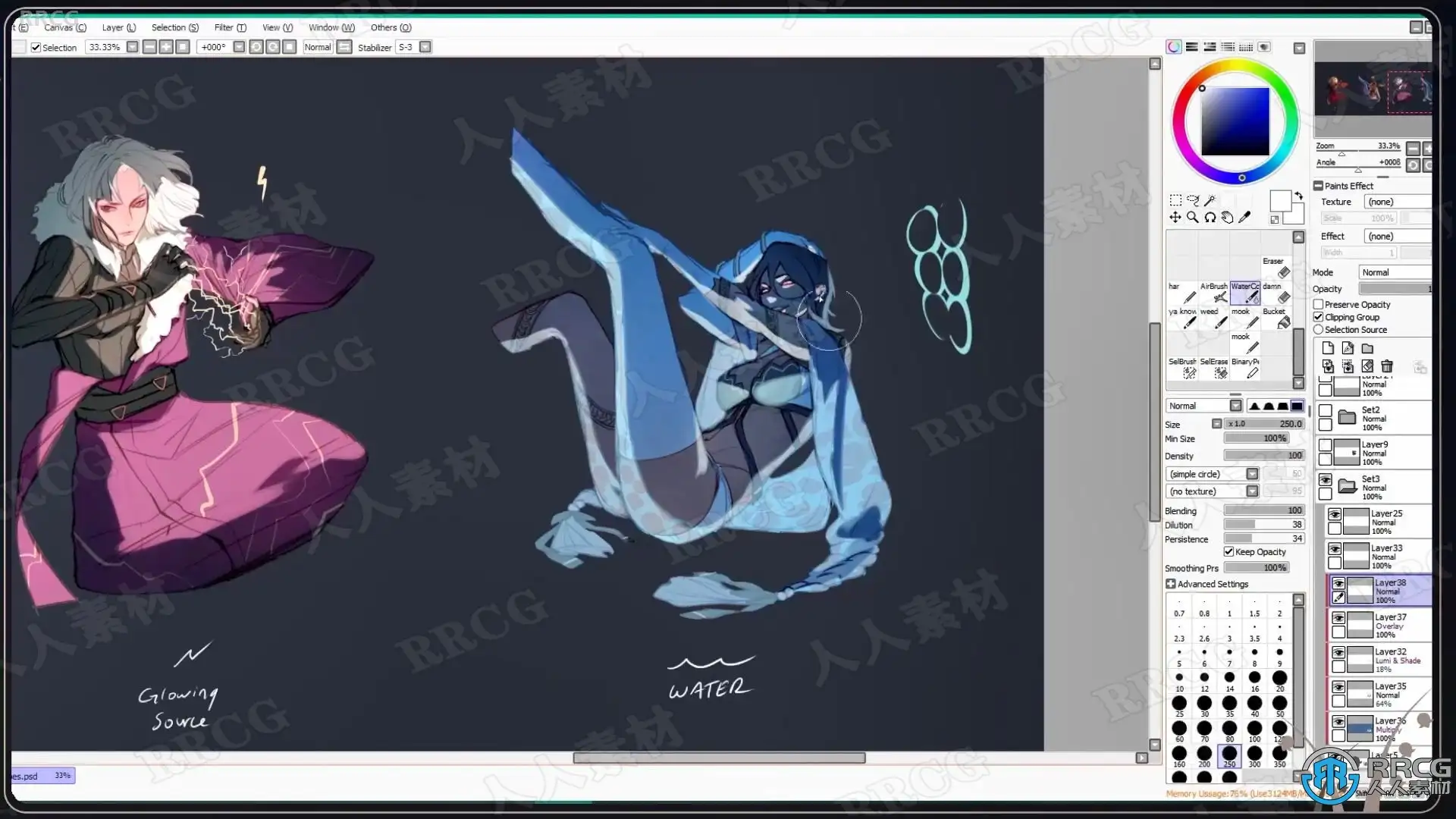The height and width of the screenshot is (819, 1456).
Task: Adjust the Dilution slider
Action: click(1263, 525)
